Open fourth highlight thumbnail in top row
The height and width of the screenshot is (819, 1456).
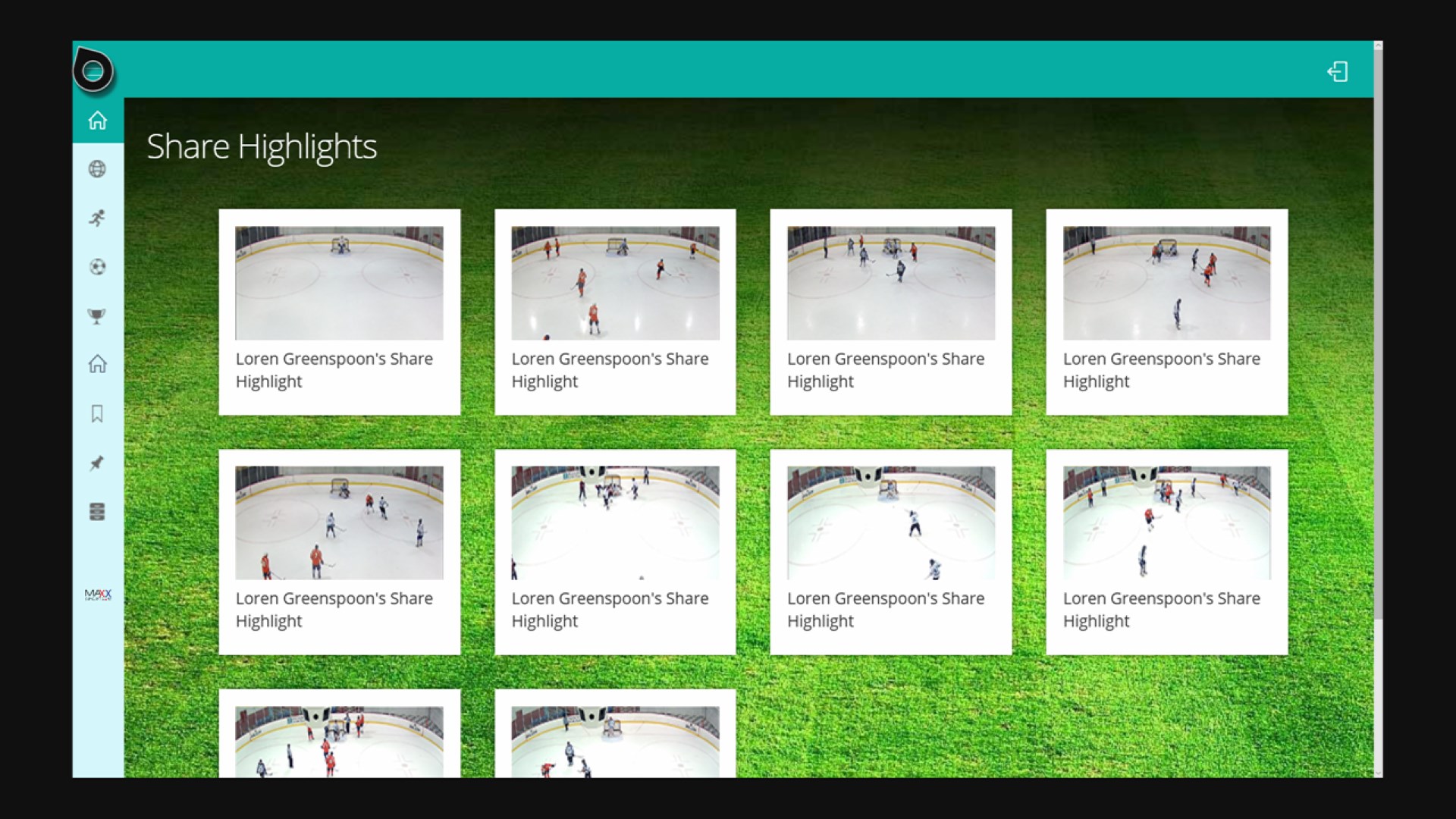tap(1167, 283)
